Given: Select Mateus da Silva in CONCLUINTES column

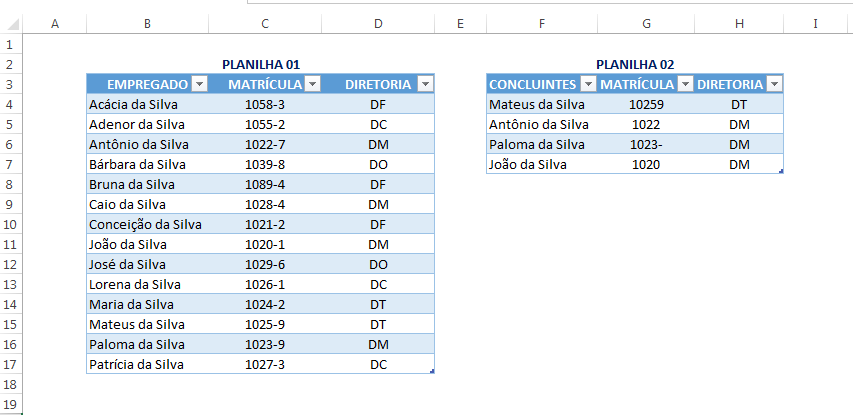Looking at the screenshot, I should 541,104.
